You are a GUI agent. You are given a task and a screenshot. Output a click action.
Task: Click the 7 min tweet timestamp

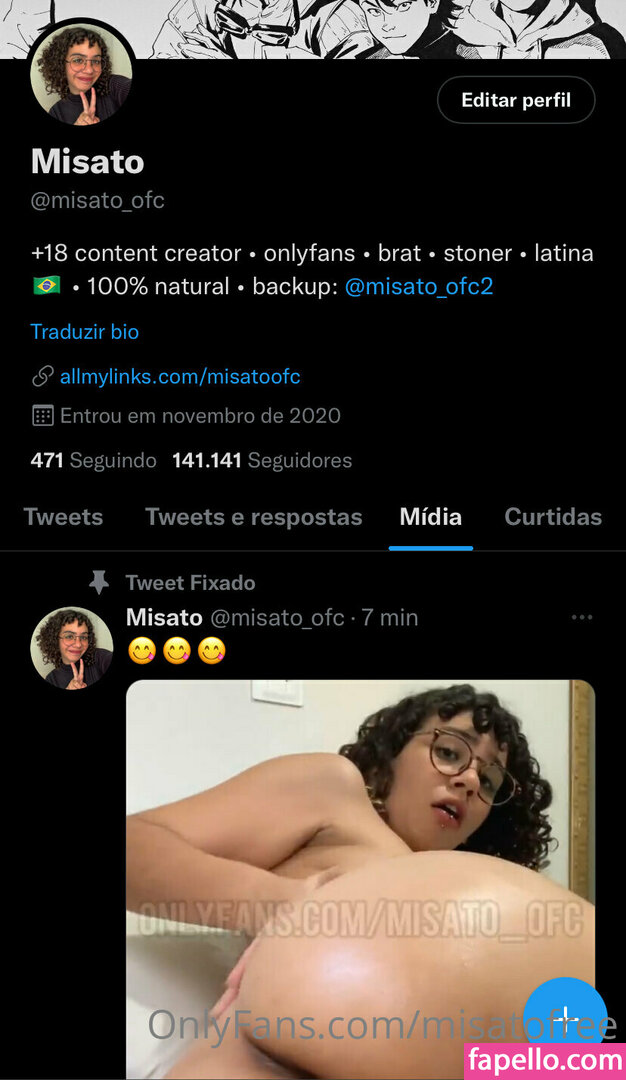tap(390, 617)
